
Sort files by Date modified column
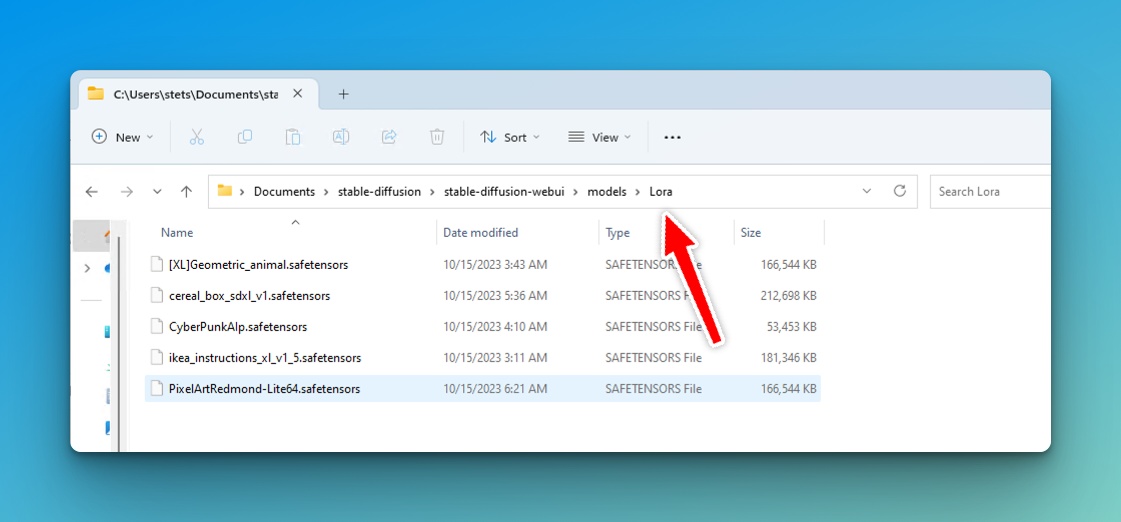(481, 233)
